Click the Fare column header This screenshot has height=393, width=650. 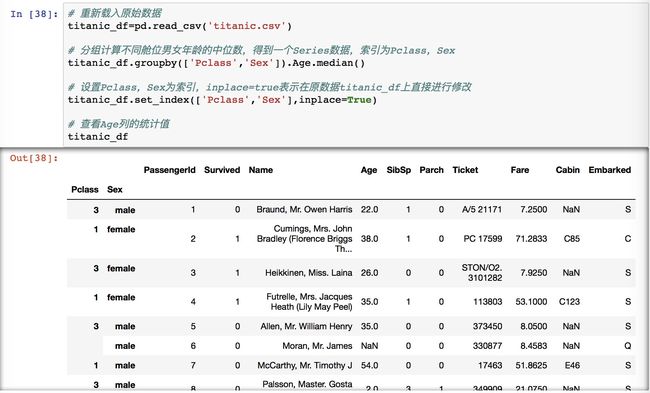click(x=520, y=170)
